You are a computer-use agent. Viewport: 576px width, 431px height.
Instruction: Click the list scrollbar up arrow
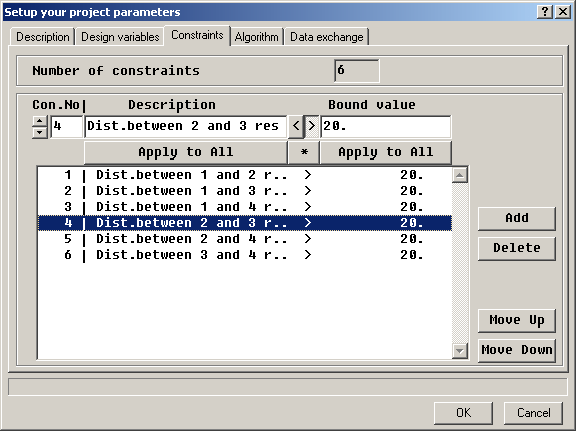tap(460, 175)
